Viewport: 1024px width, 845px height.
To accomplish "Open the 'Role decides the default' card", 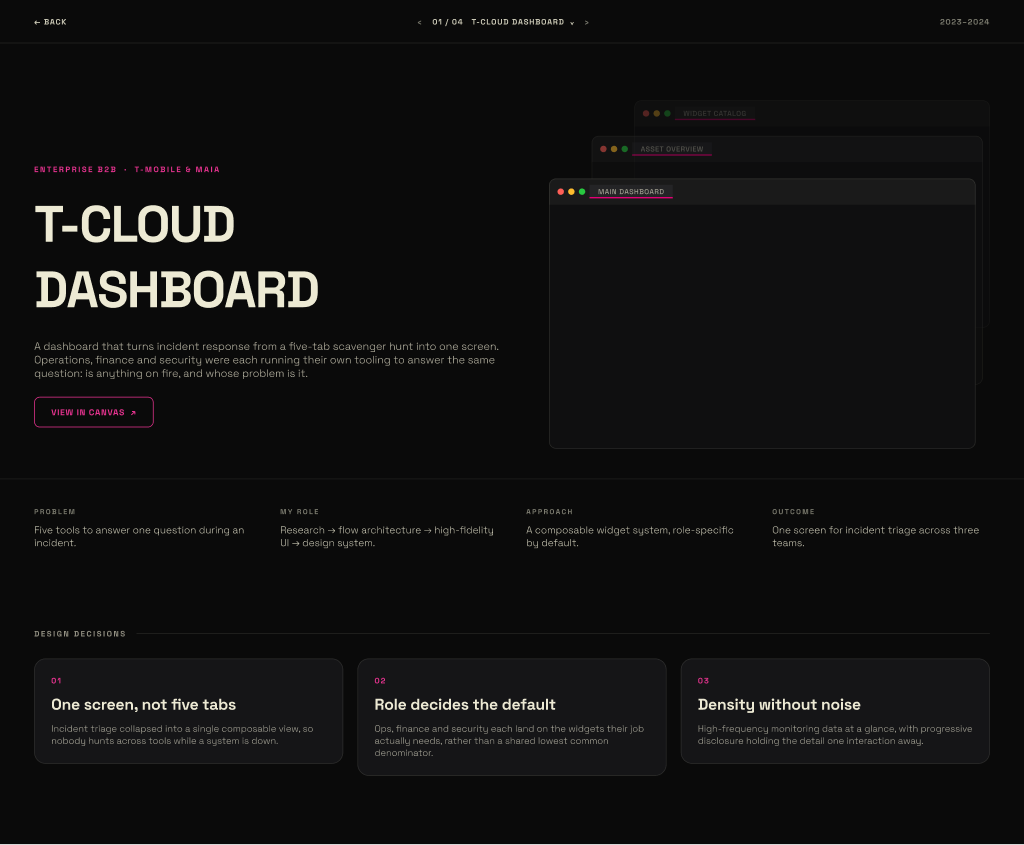I will pos(512,717).
